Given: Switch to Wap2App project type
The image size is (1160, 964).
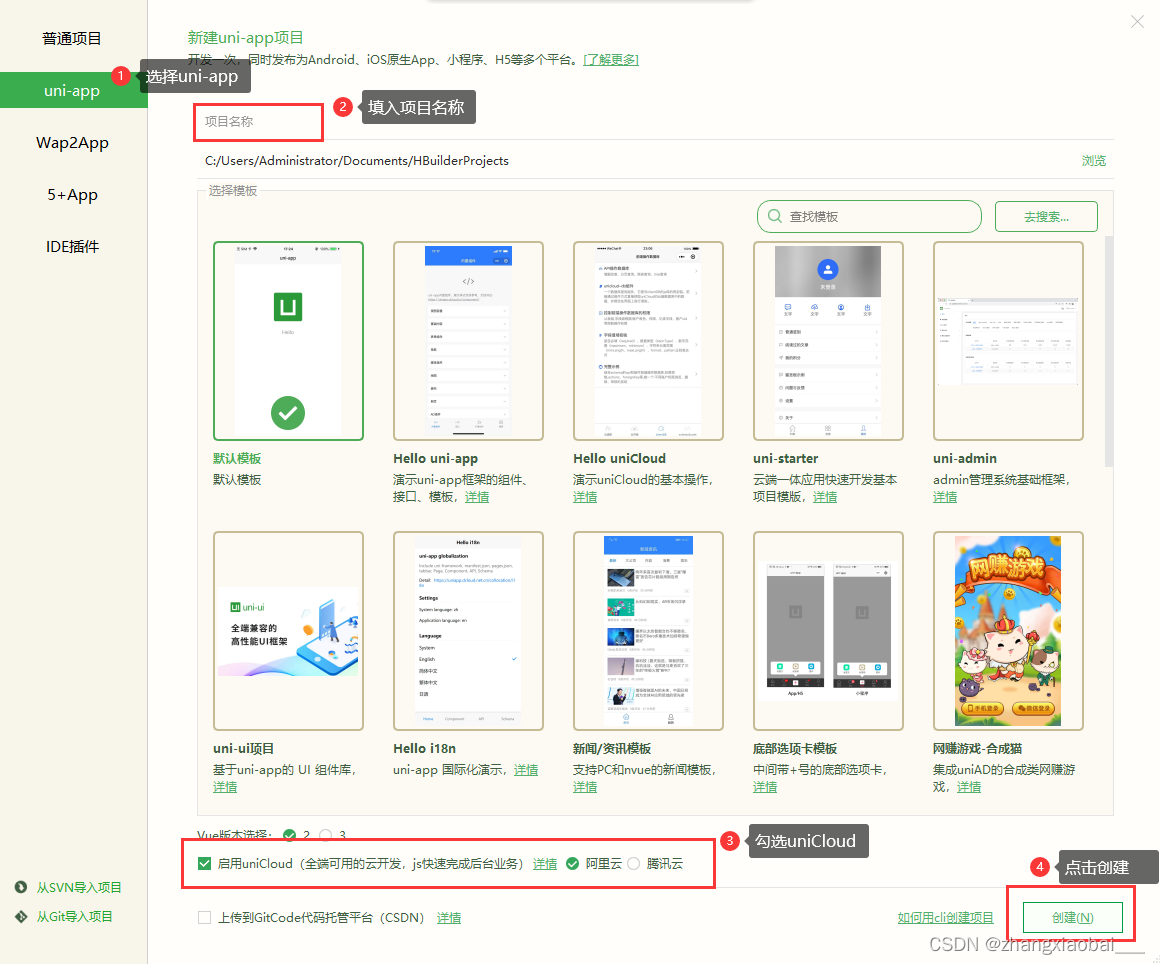Looking at the screenshot, I should (72, 143).
